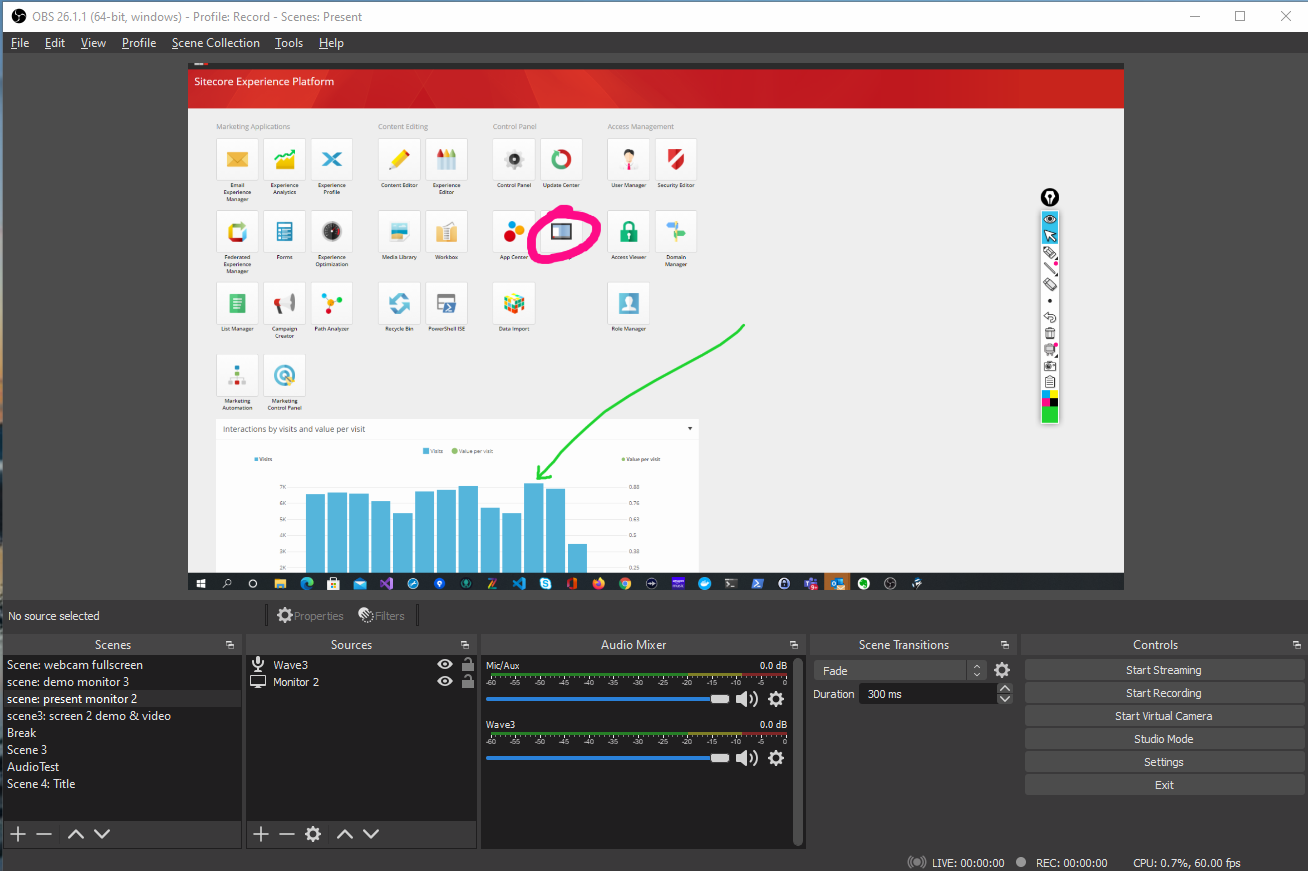
Task: Toggle visibility of Monitor 2 source
Action: click(x=445, y=682)
